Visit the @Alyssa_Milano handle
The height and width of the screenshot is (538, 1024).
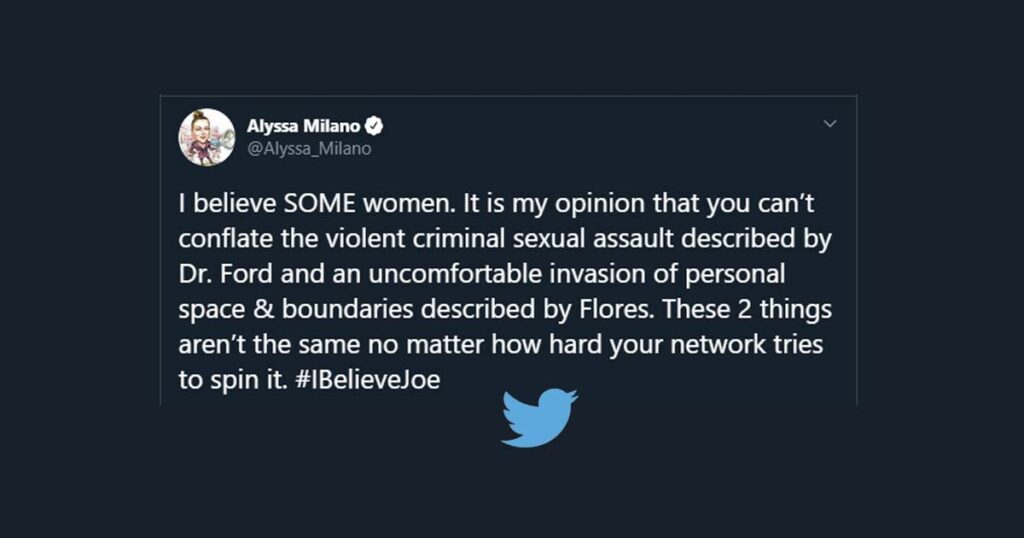[309, 149]
